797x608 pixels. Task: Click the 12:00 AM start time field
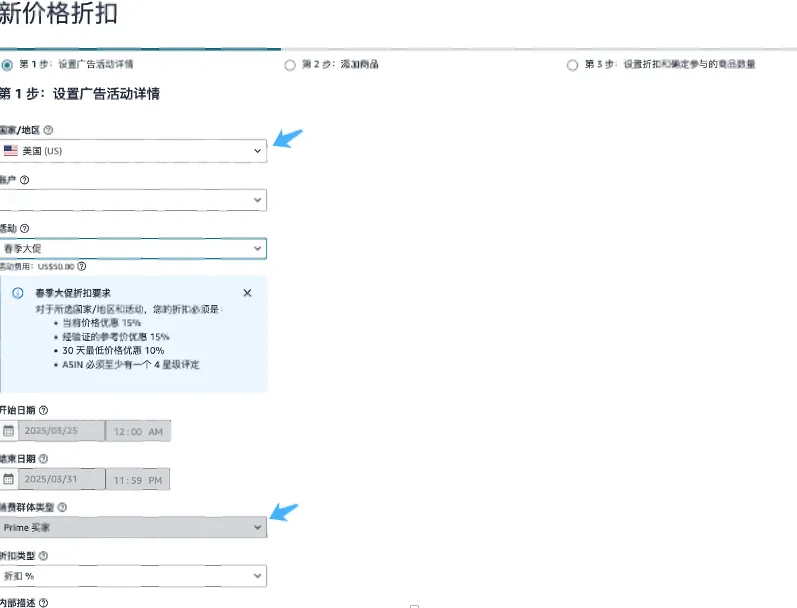point(139,431)
